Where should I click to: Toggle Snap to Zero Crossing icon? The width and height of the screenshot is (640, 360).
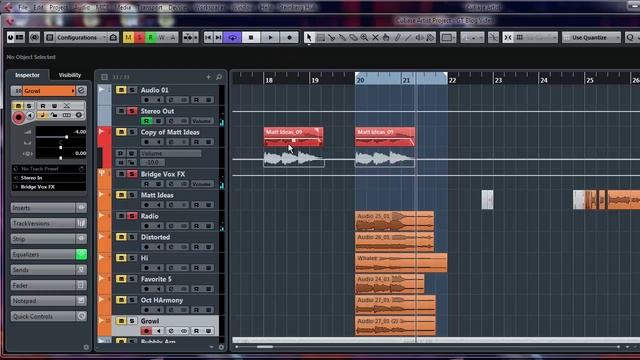pyautogui.click(x=493, y=38)
